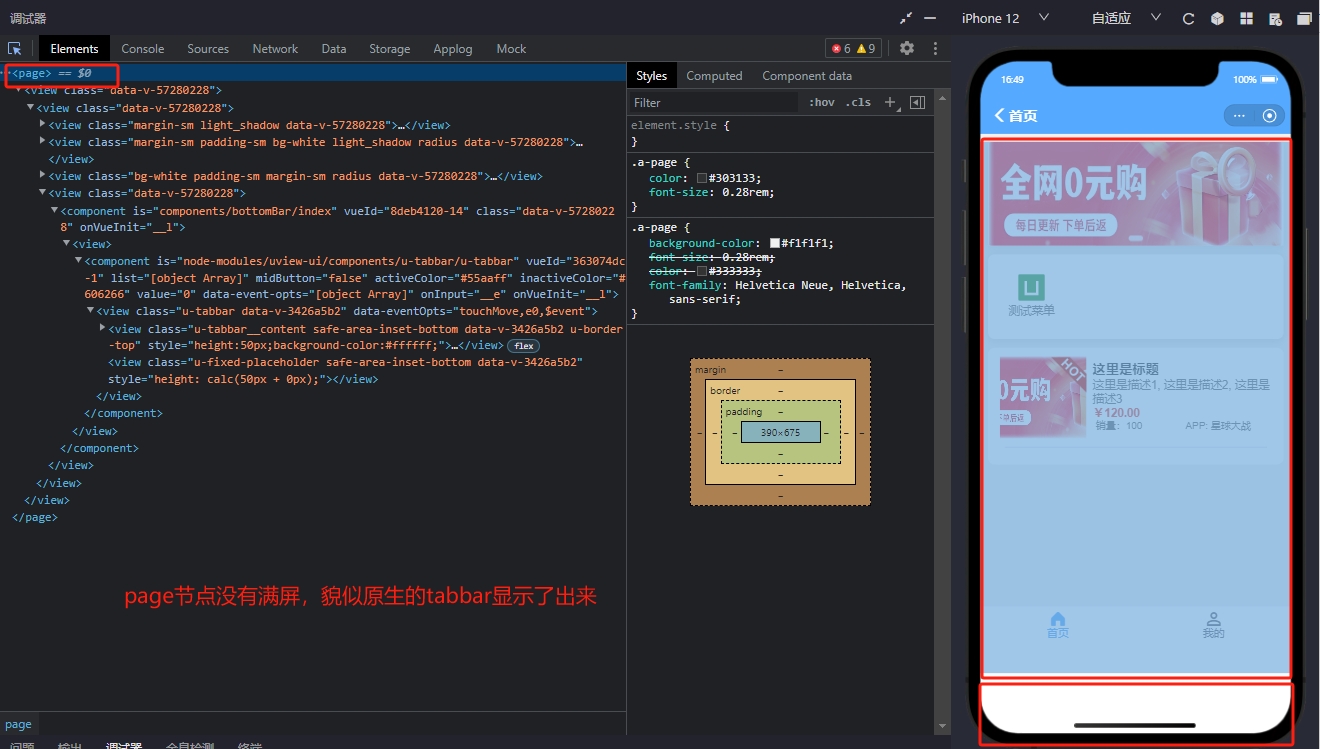
Task: Click the styles Filter input field
Action: pos(714,102)
